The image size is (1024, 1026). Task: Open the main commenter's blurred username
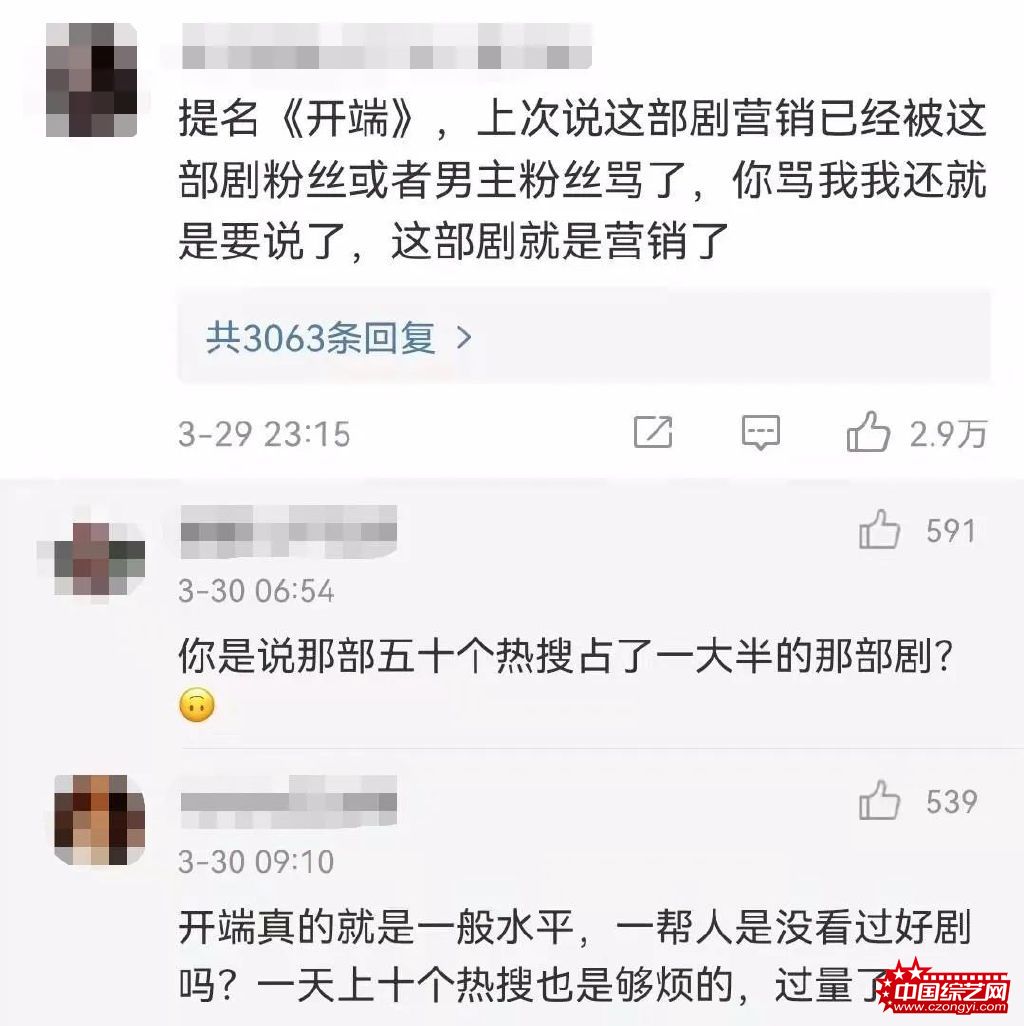(x=387, y=46)
